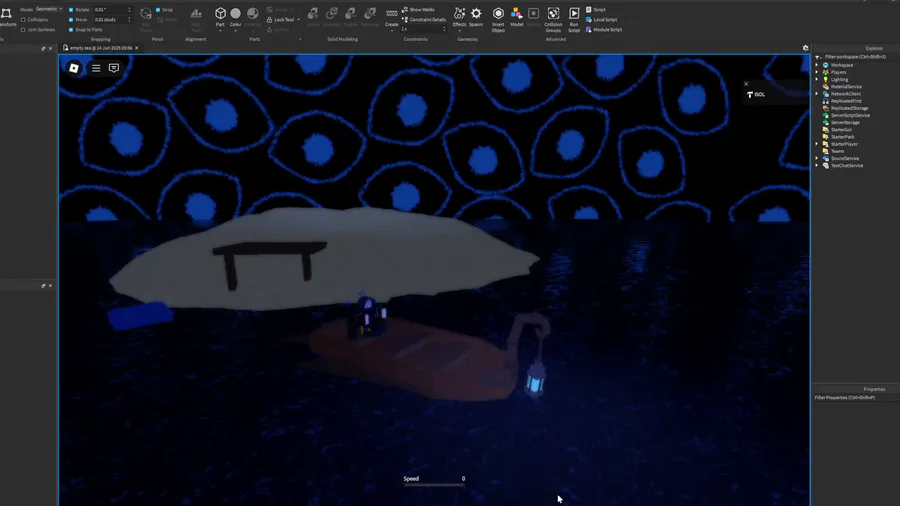This screenshot has width=900, height=506.
Task: Toggle the Move snapping checkbox
Action: coord(71,20)
